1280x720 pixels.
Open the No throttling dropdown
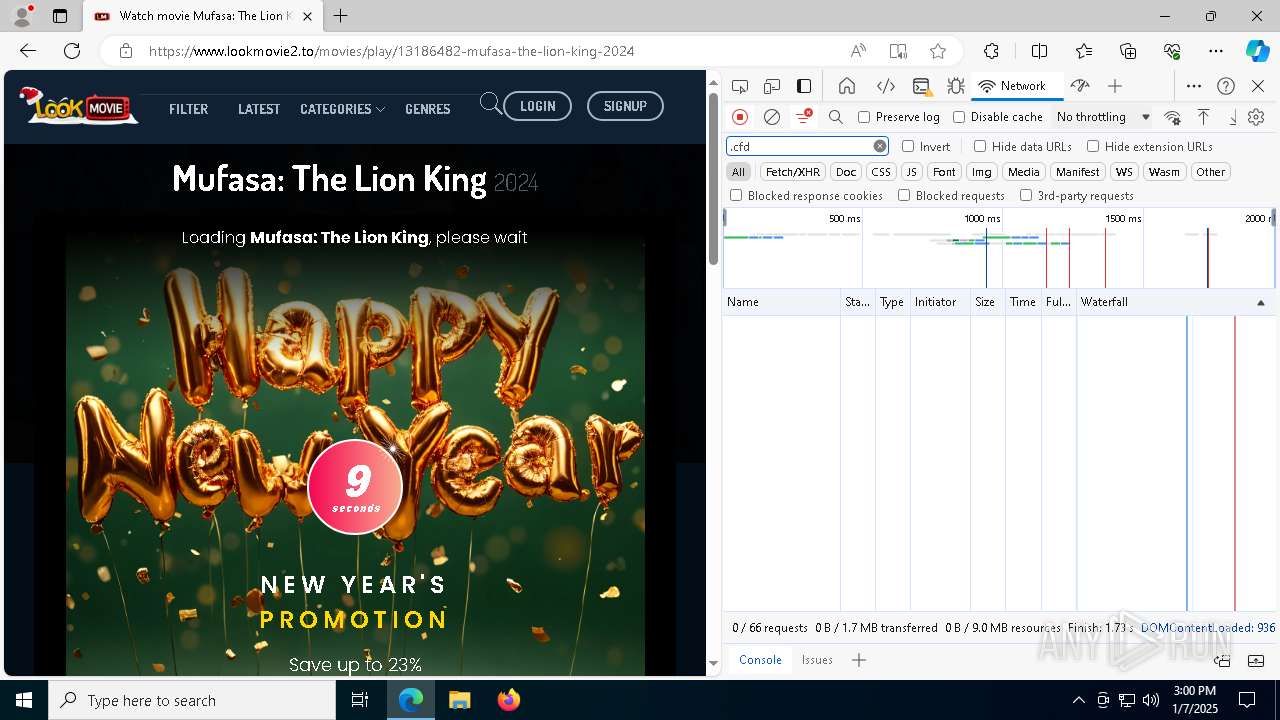pos(1103,117)
